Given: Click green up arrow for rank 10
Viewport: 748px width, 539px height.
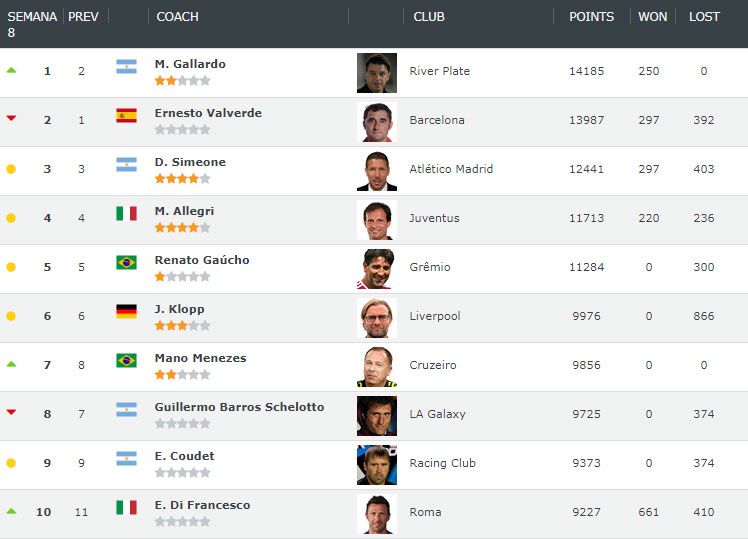Looking at the screenshot, I should click(11, 511).
